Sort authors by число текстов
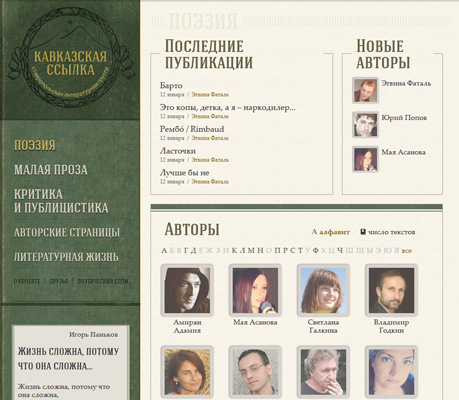459x400 pixels. click(388, 232)
